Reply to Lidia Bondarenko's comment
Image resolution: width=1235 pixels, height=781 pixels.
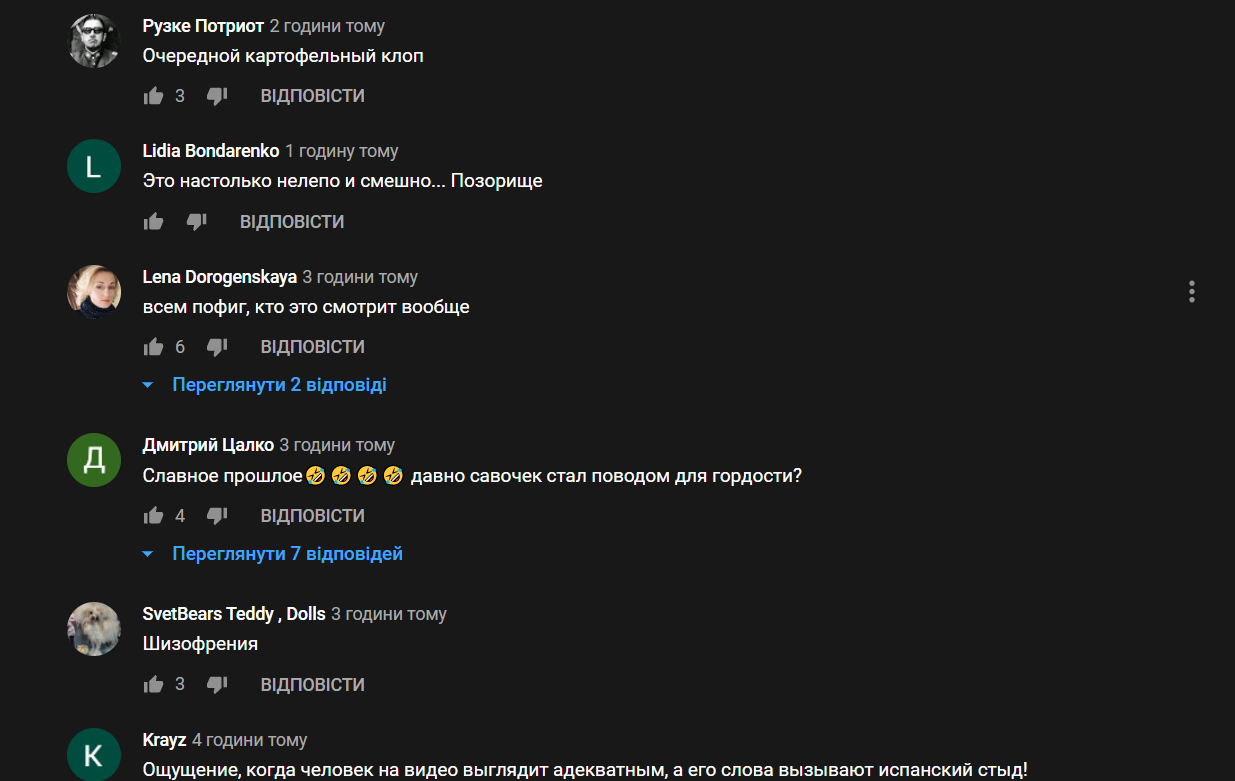click(x=292, y=222)
